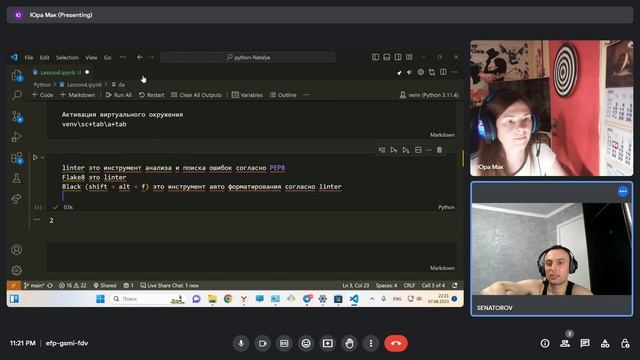Open the Selection menu
Screen dimensions: 640x360
click(67, 58)
